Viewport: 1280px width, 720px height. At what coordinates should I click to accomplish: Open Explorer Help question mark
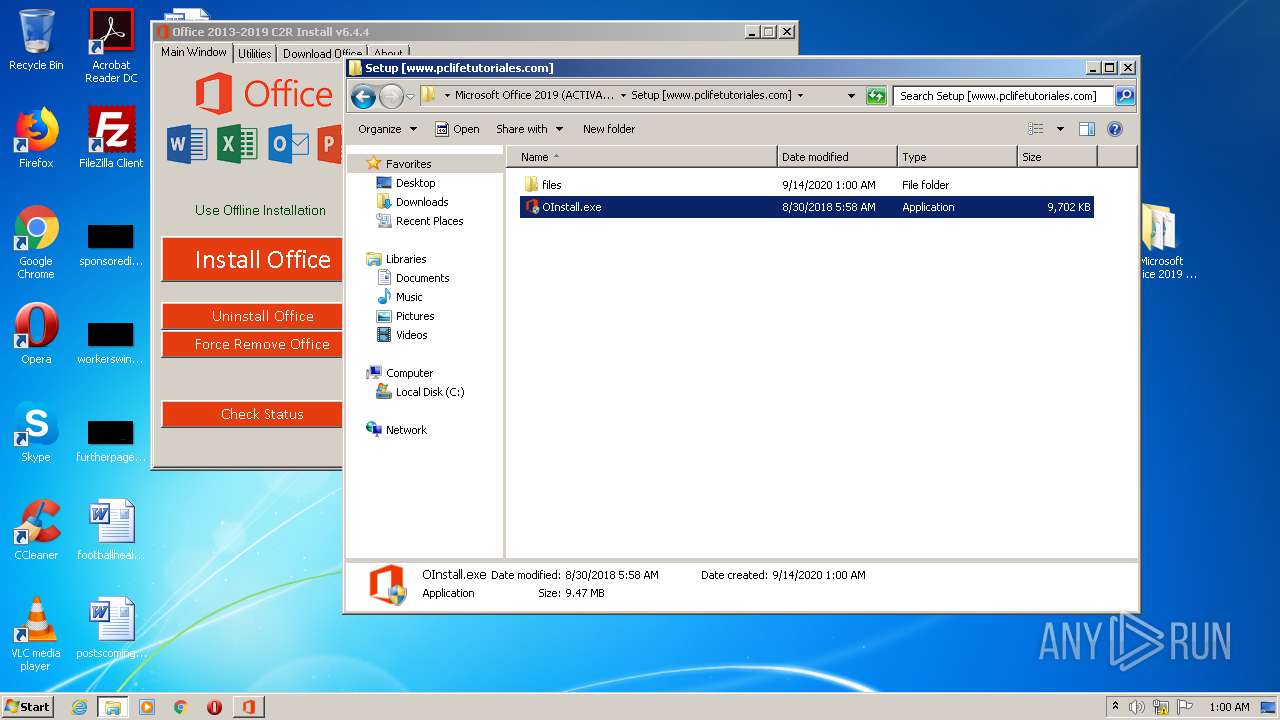1115,129
